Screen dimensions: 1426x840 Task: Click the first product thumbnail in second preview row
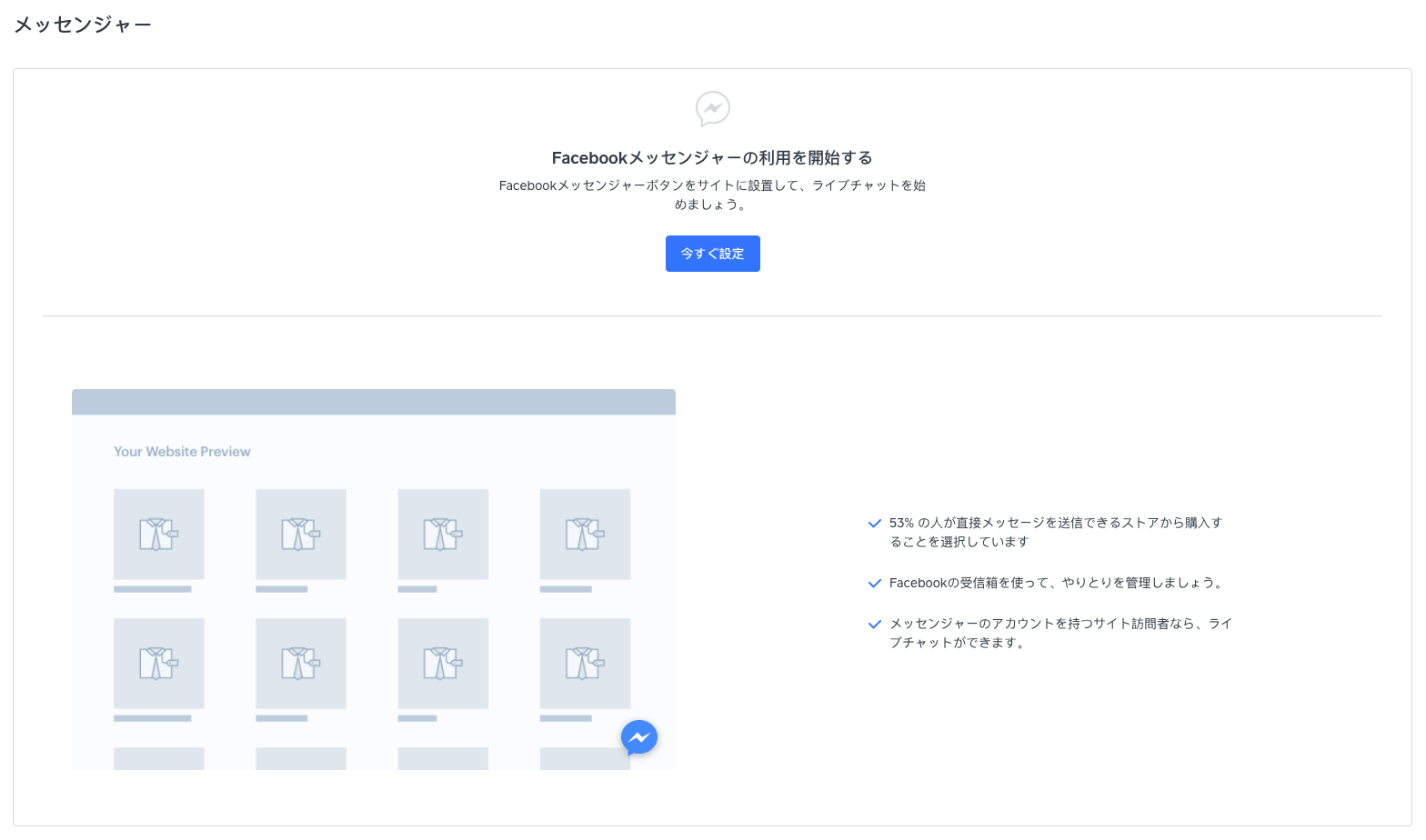(159, 664)
